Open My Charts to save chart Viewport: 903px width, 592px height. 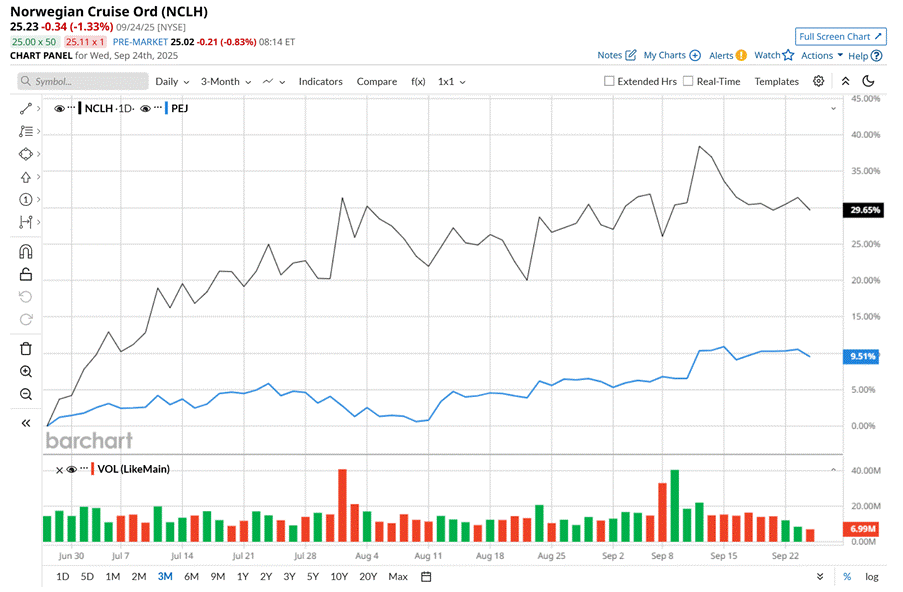pos(672,55)
